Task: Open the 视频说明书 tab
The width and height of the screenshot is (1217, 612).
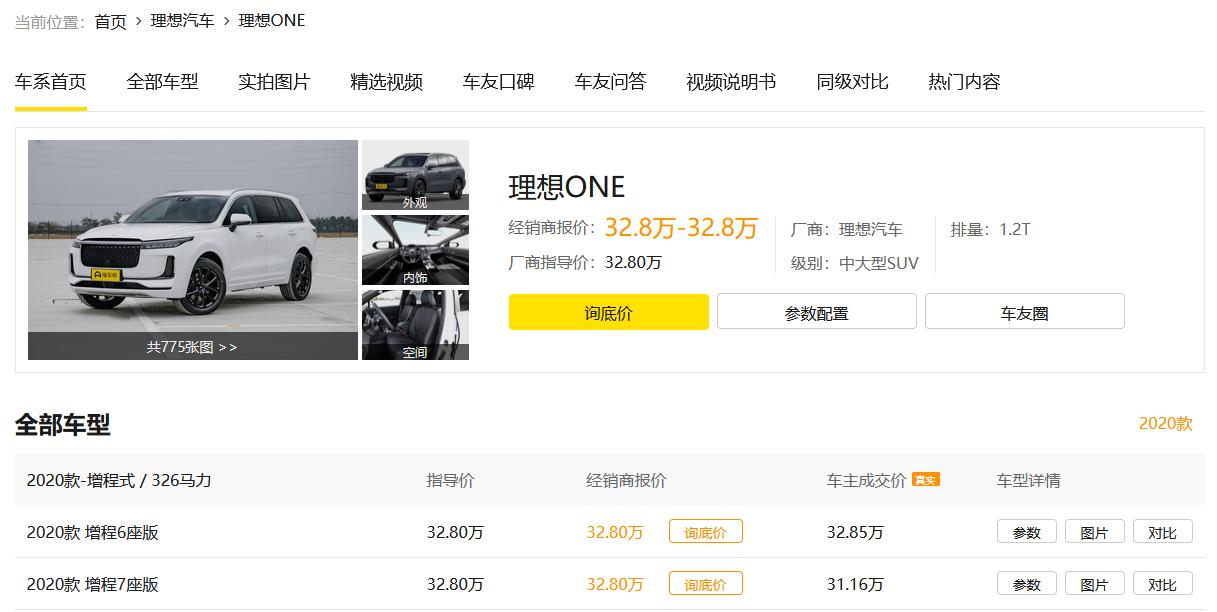Action: (x=730, y=81)
